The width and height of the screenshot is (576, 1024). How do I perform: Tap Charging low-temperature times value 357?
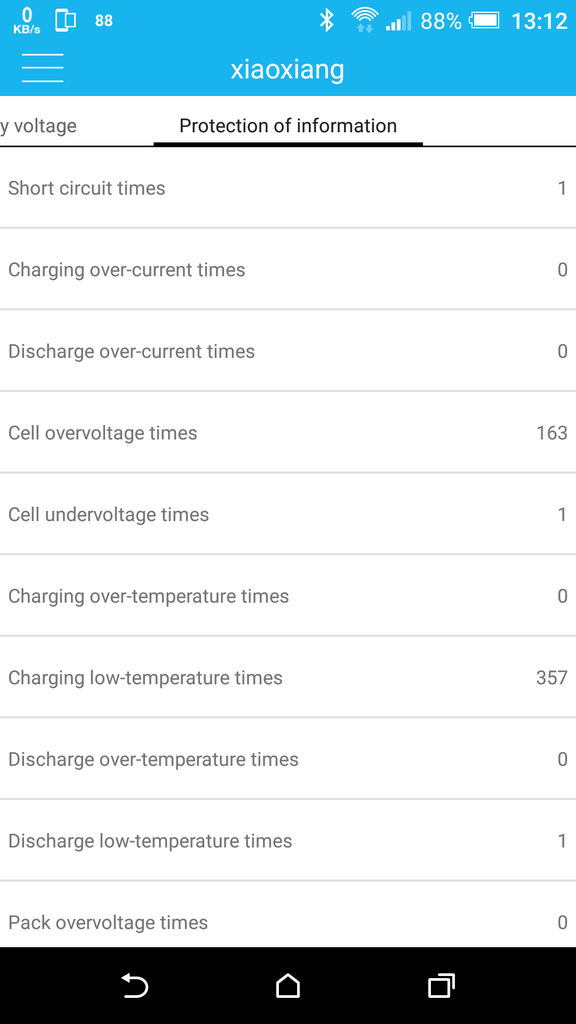pyautogui.click(x=552, y=678)
